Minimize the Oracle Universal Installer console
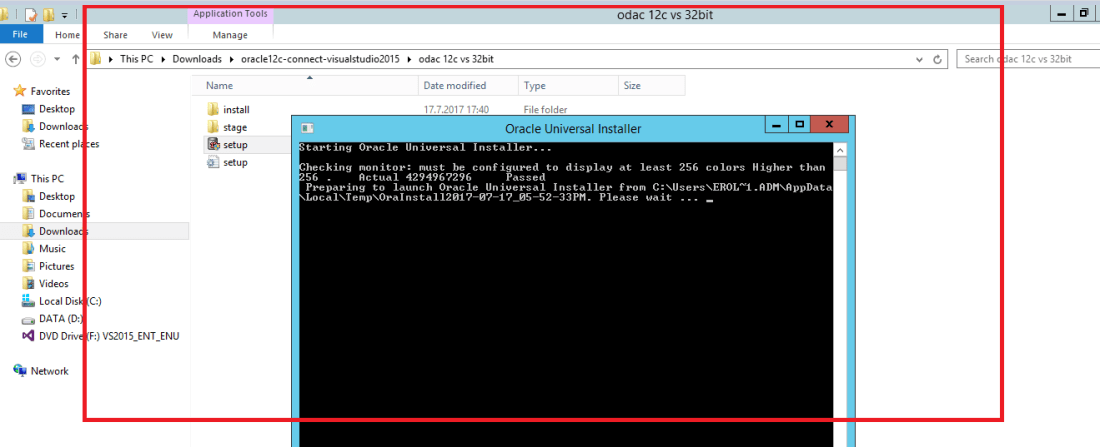The height and width of the screenshot is (447, 1100). (775, 126)
